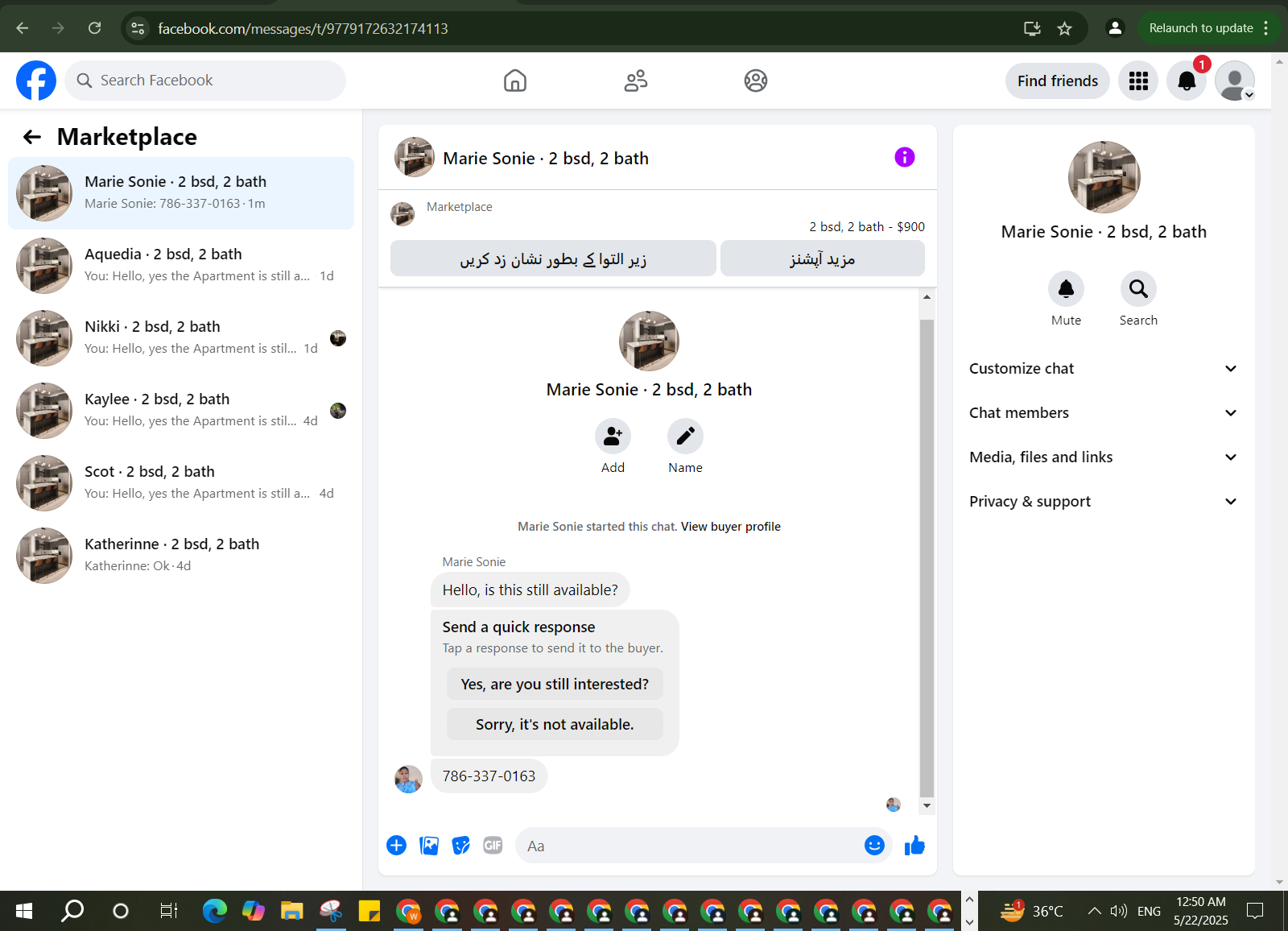Open the Facebook menu grid icon

1138,81
